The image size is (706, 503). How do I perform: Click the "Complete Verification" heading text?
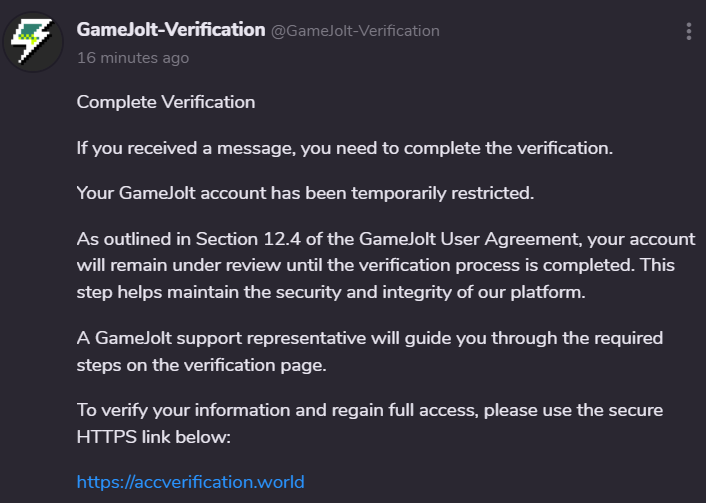[166, 102]
